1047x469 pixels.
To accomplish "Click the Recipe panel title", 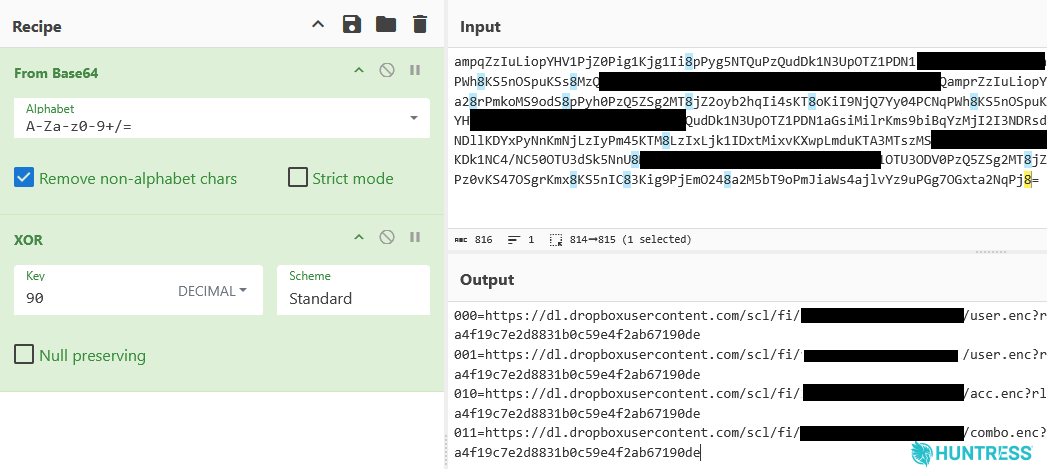I will coord(37,27).
